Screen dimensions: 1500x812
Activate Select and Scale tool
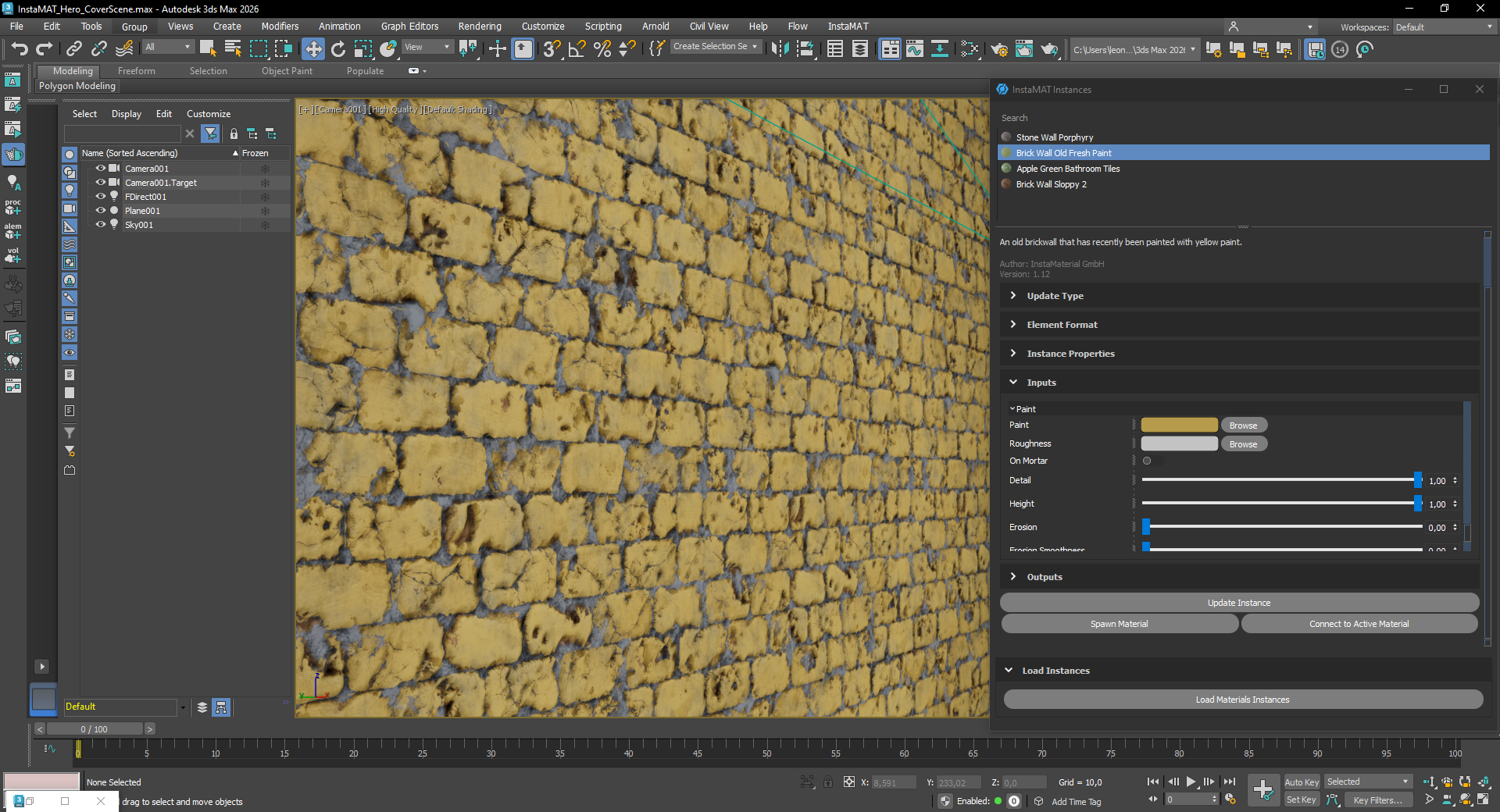pyautogui.click(x=363, y=49)
